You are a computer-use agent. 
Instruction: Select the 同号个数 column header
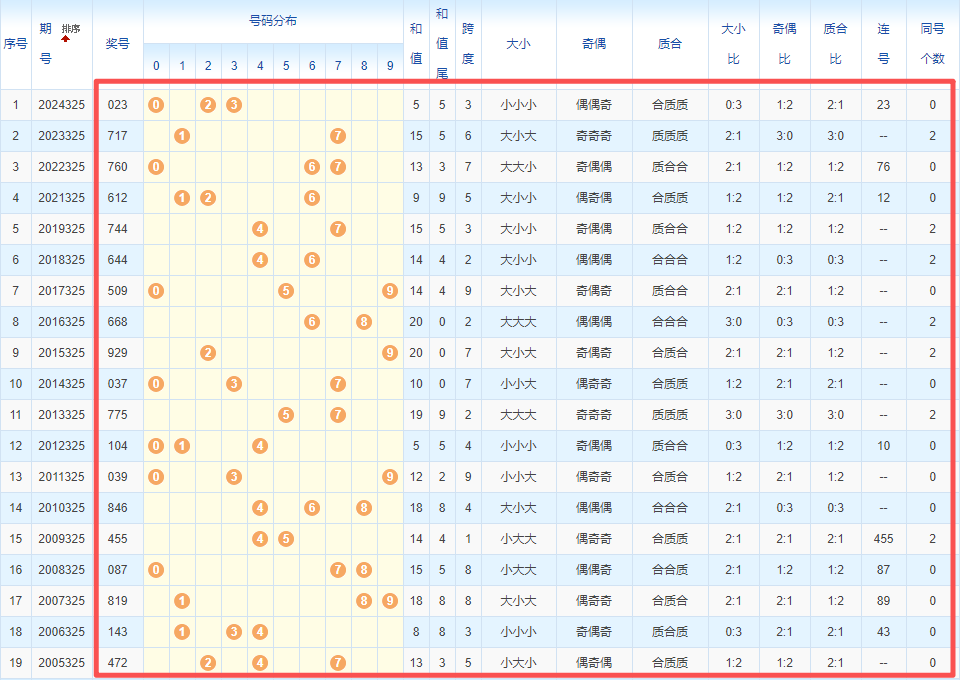pos(932,44)
